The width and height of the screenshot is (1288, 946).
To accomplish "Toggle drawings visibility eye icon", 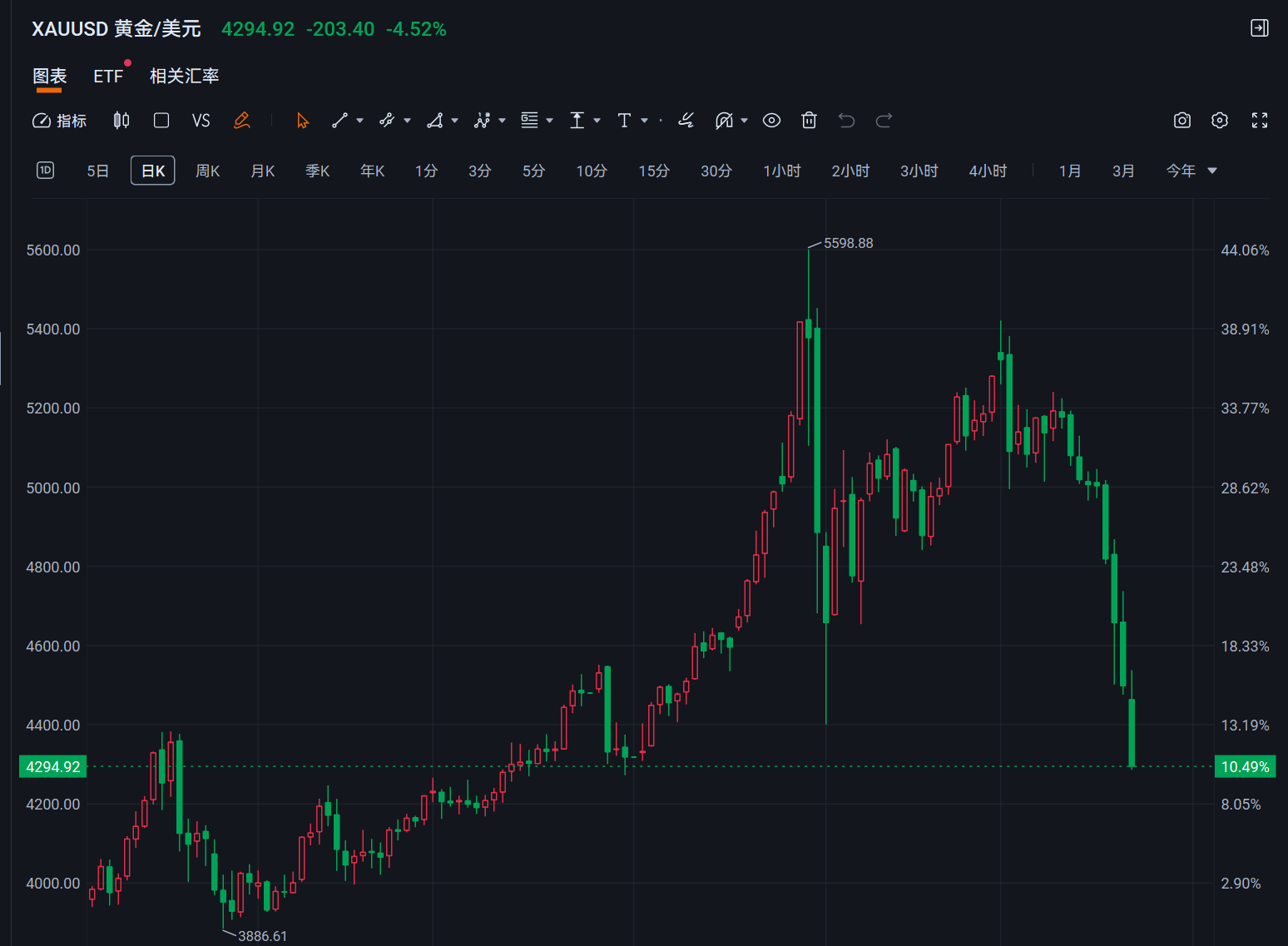I will pos(771,121).
